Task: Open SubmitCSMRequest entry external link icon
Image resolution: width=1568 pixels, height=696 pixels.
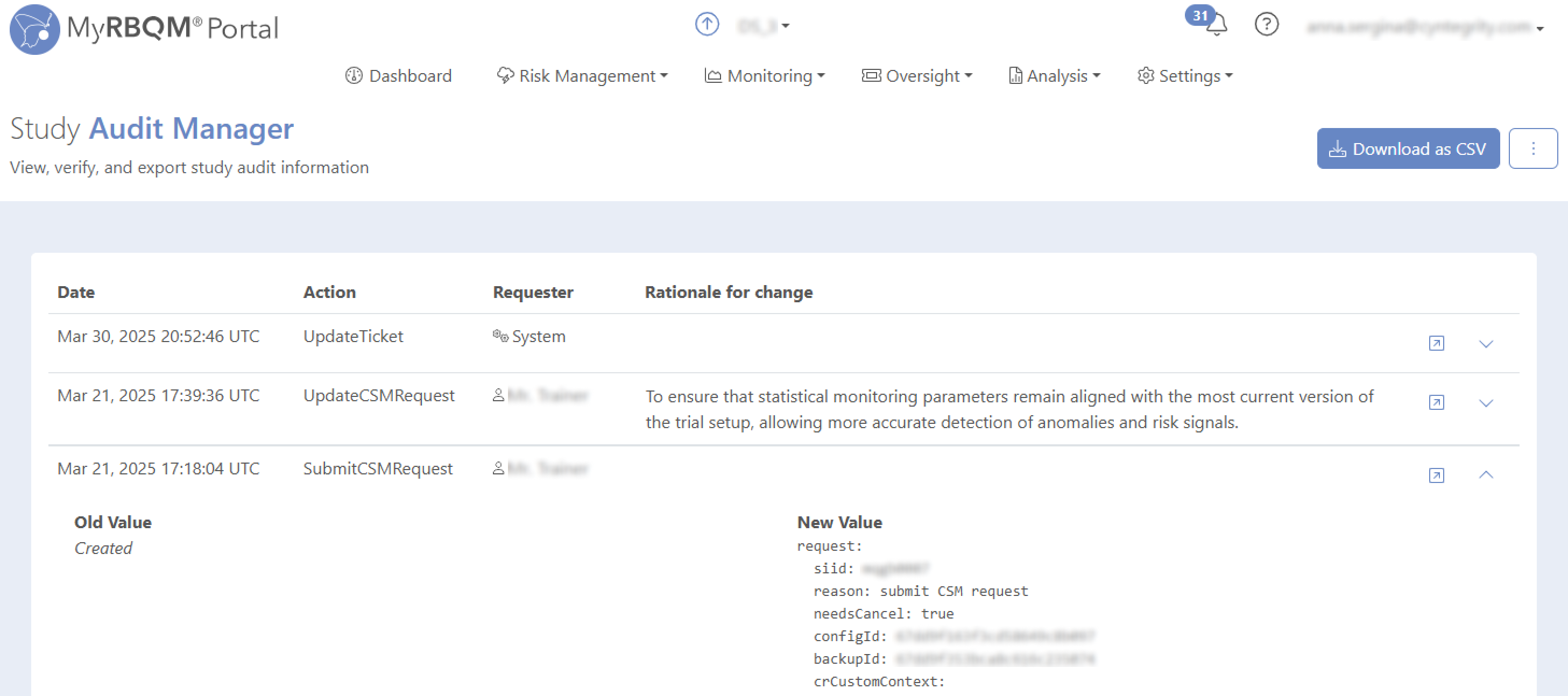Action: 1436,475
